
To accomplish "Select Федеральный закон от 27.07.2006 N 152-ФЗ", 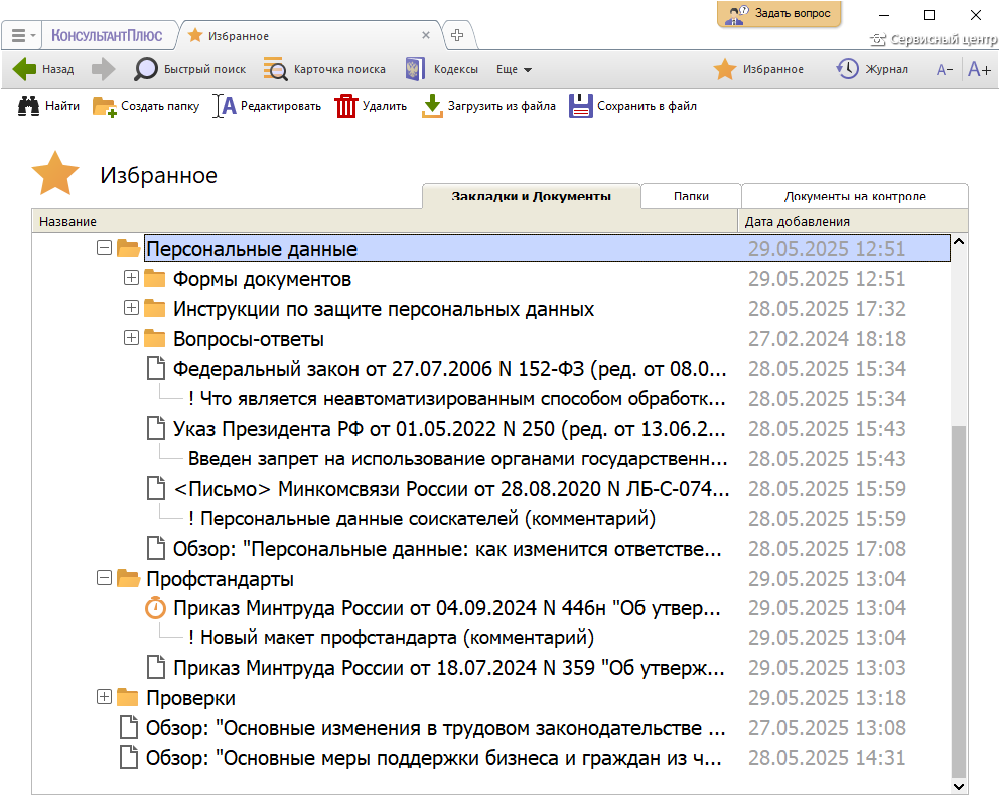I will 450,369.
